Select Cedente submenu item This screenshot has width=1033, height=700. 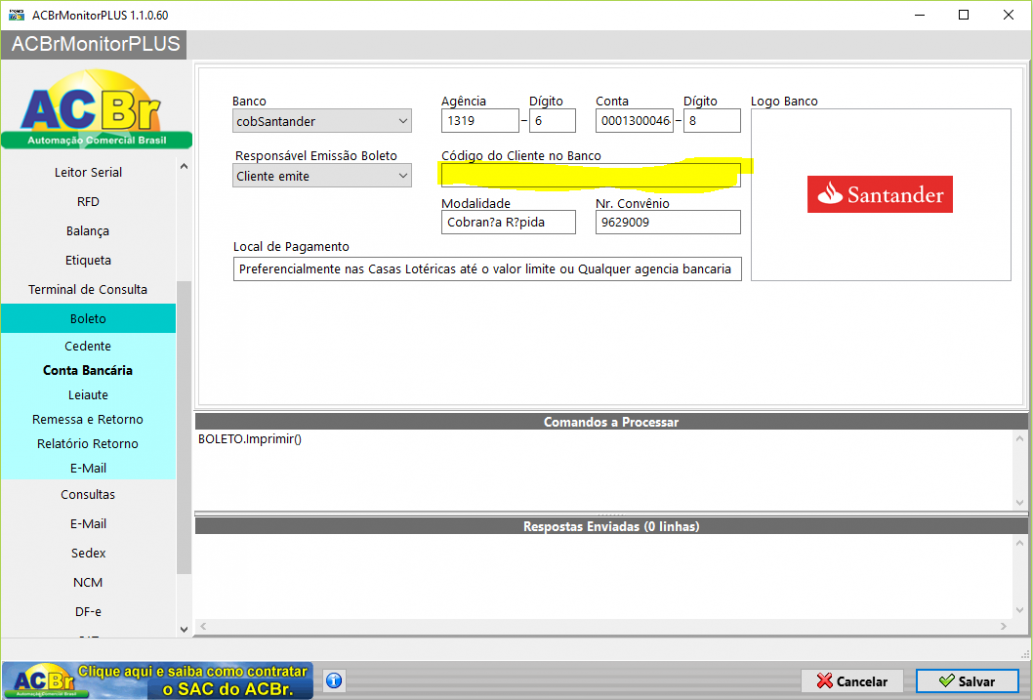tap(88, 346)
